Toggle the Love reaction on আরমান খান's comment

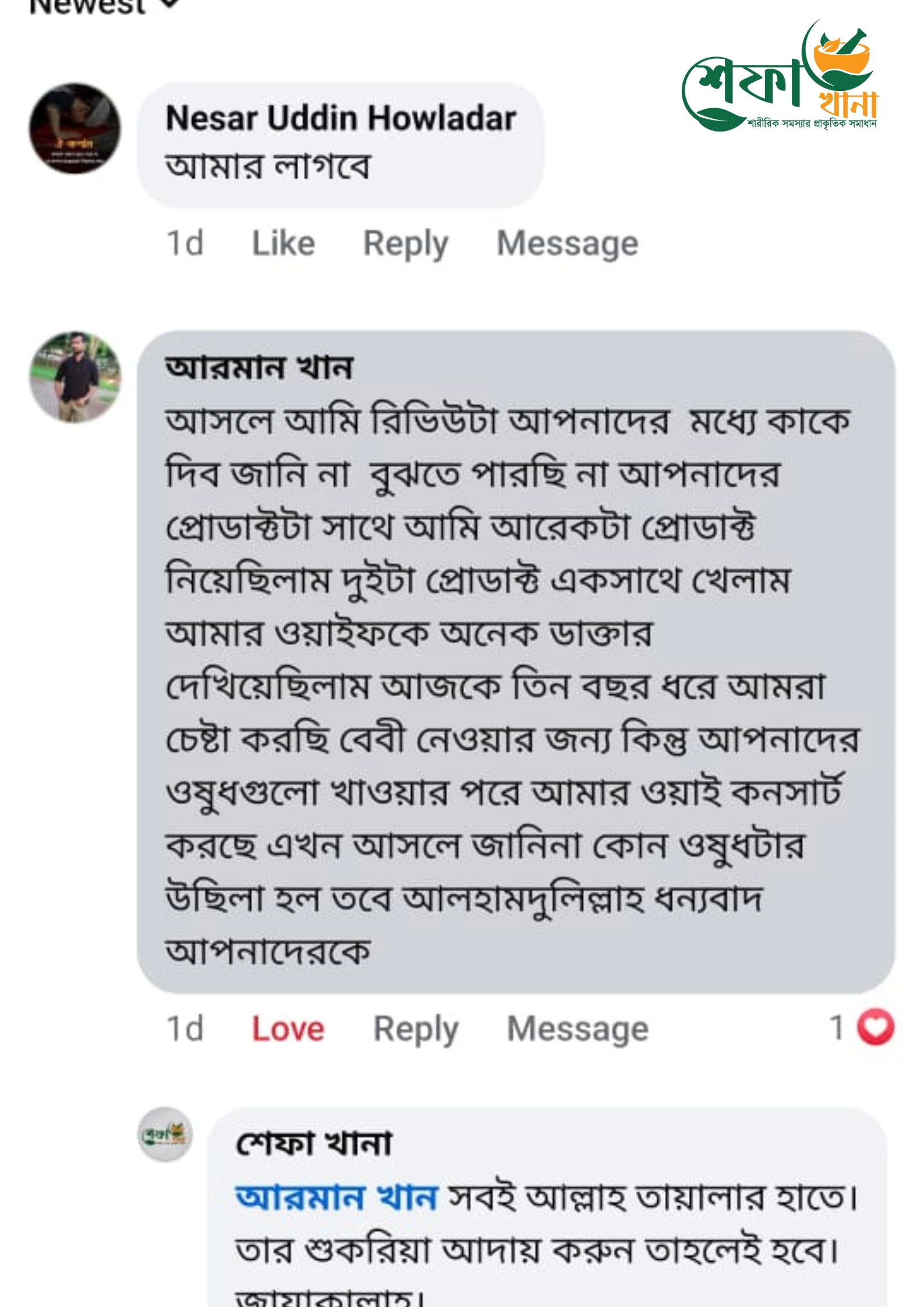tap(288, 1029)
